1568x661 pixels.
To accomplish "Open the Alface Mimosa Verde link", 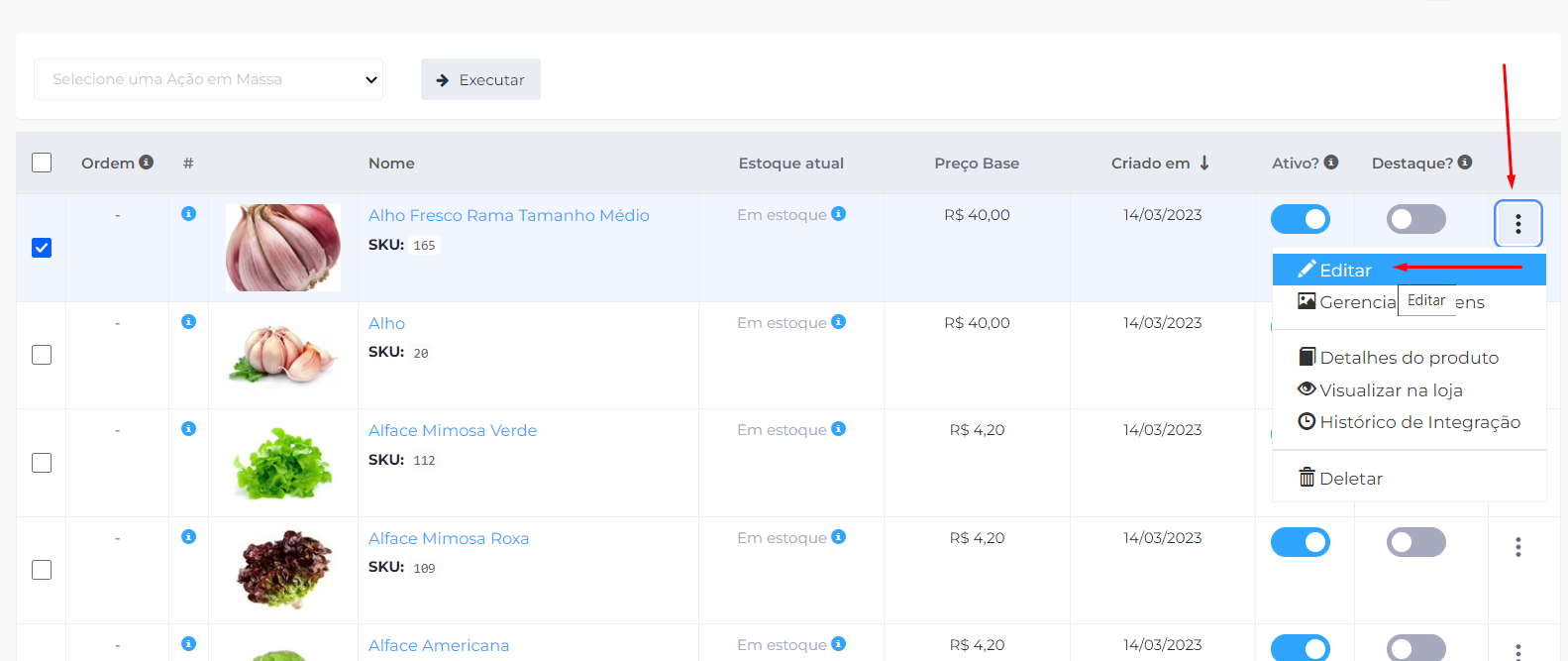I will click(453, 430).
